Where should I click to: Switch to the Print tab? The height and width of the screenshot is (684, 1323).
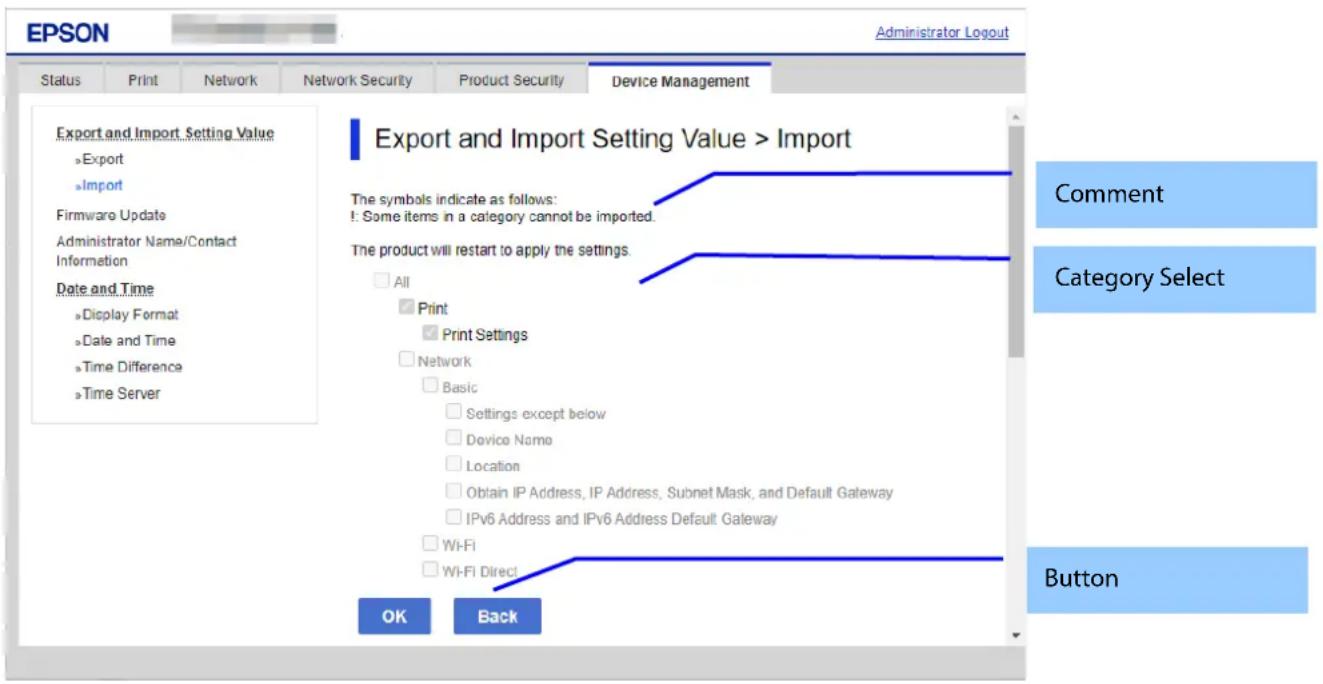pyautogui.click(x=143, y=80)
